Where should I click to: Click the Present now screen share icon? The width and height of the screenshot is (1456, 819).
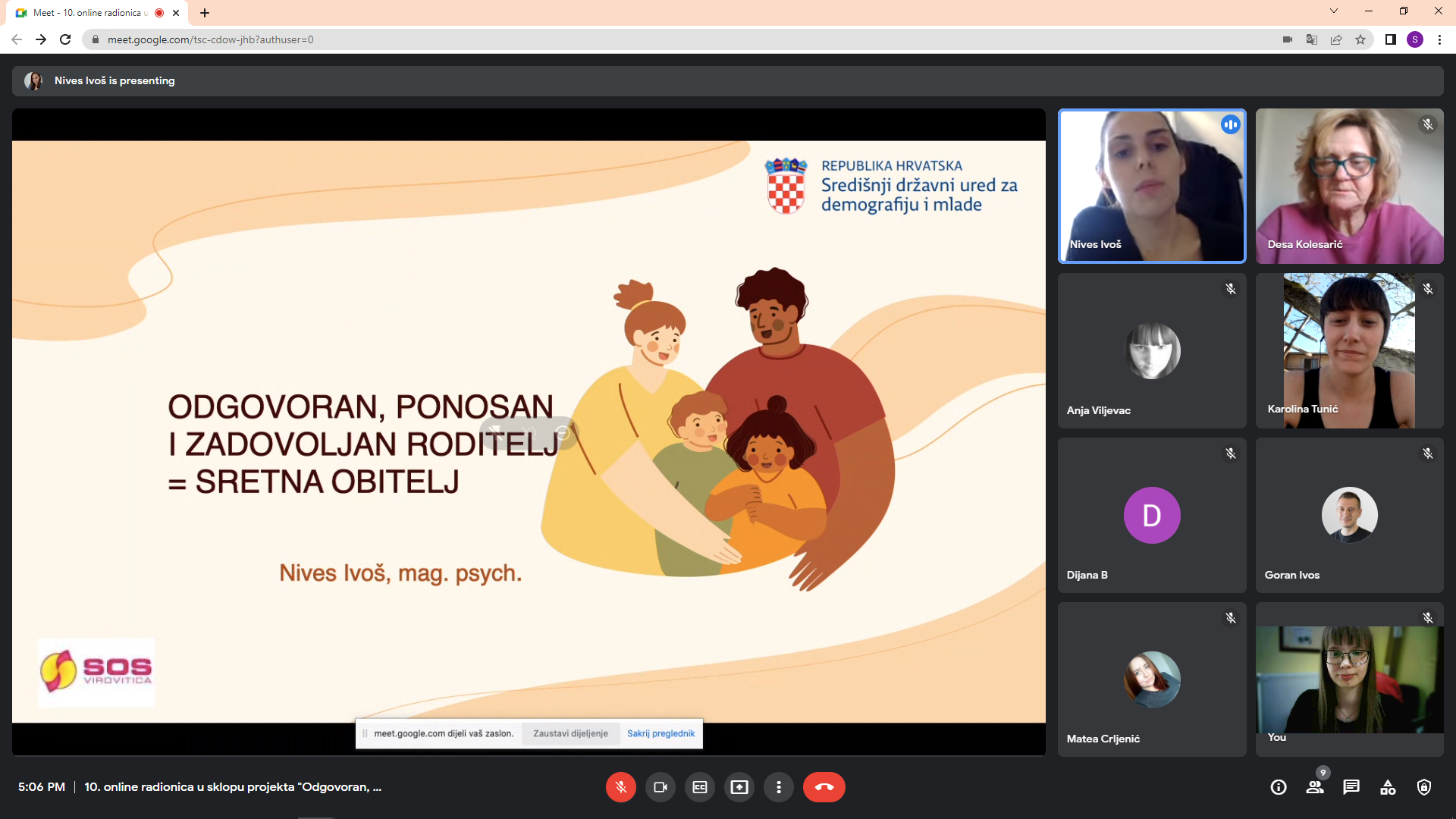coord(739,787)
